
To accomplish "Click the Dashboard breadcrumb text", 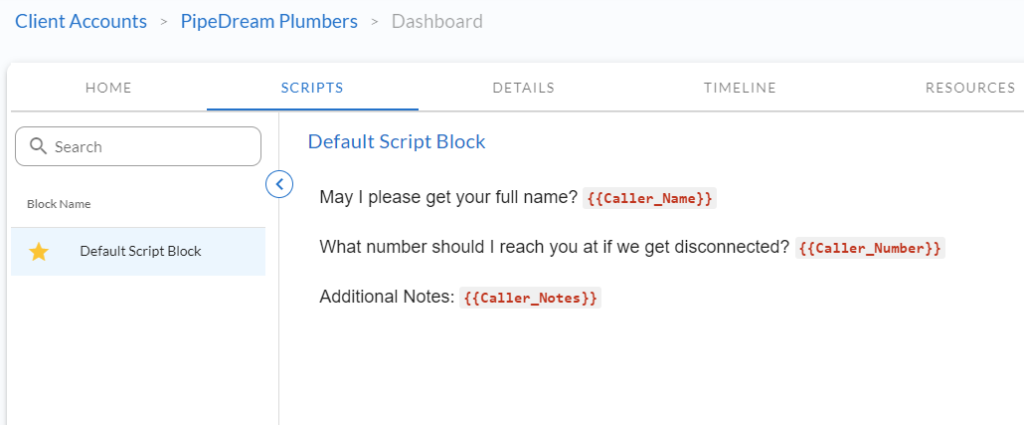I will 437,22.
